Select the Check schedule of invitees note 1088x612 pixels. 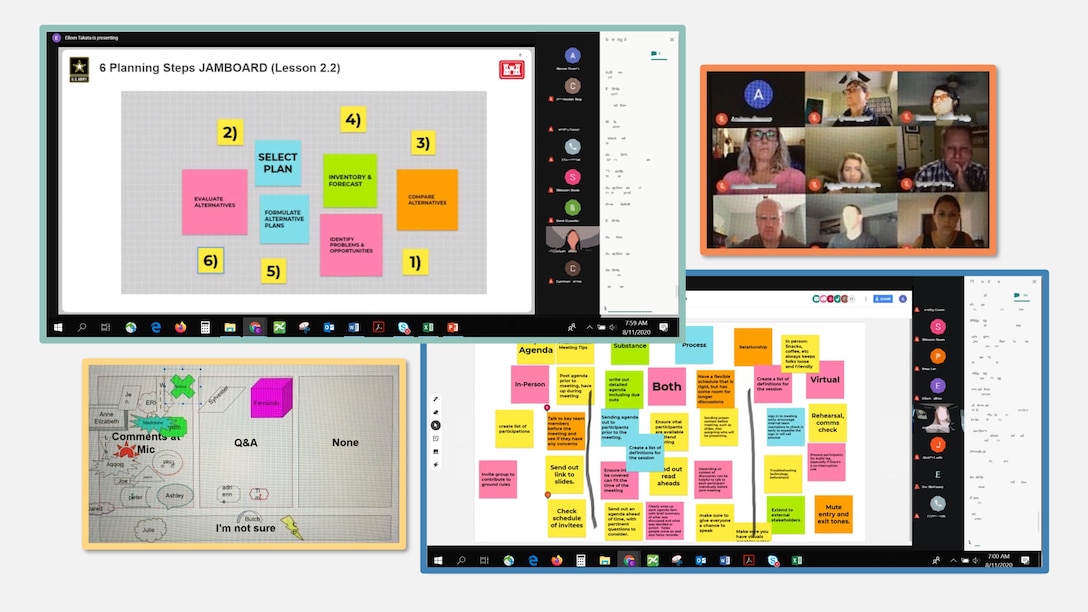(566, 518)
